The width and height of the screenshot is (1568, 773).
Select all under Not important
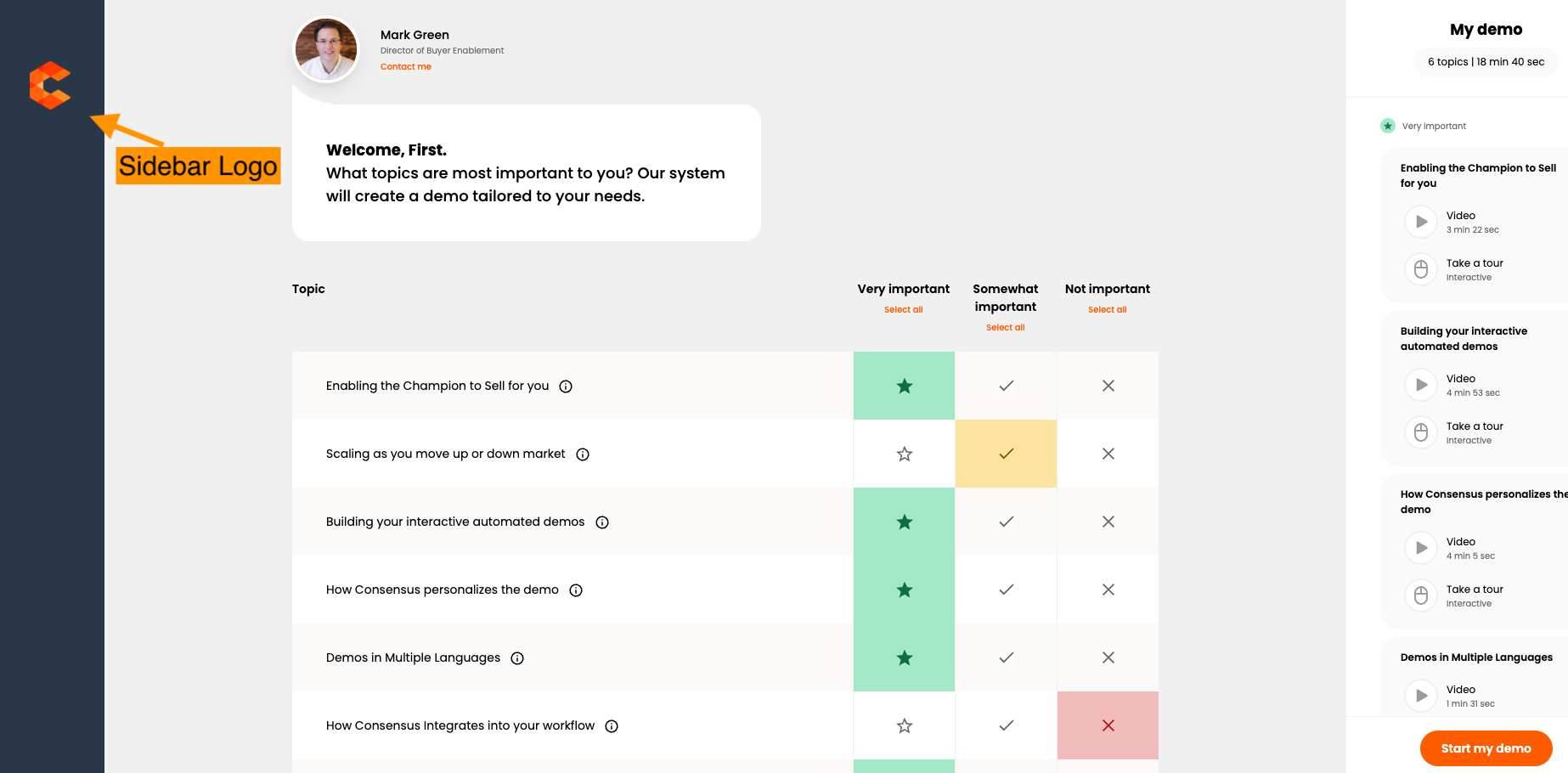(1108, 310)
